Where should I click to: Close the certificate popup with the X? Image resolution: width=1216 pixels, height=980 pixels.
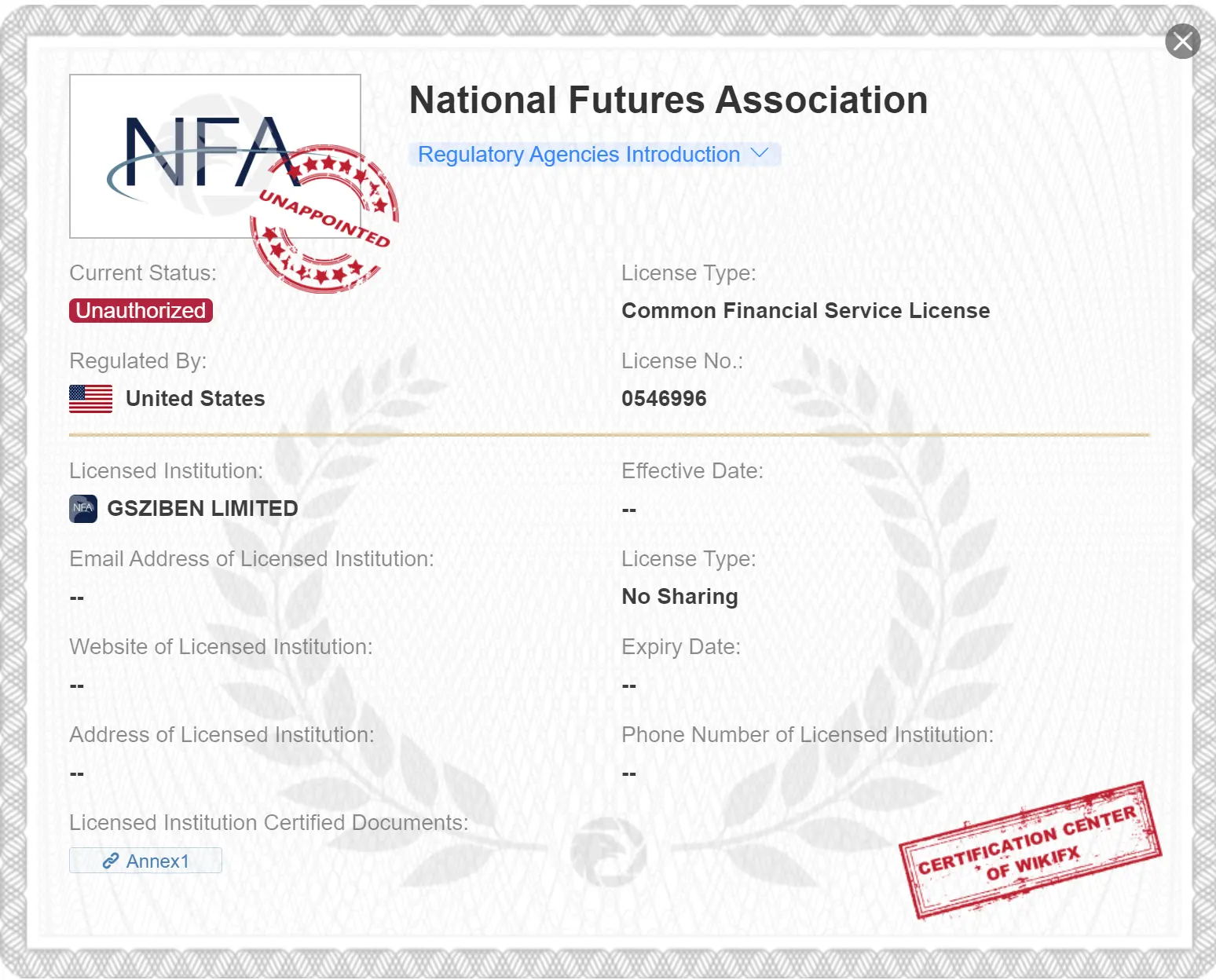(x=1182, y=42)
